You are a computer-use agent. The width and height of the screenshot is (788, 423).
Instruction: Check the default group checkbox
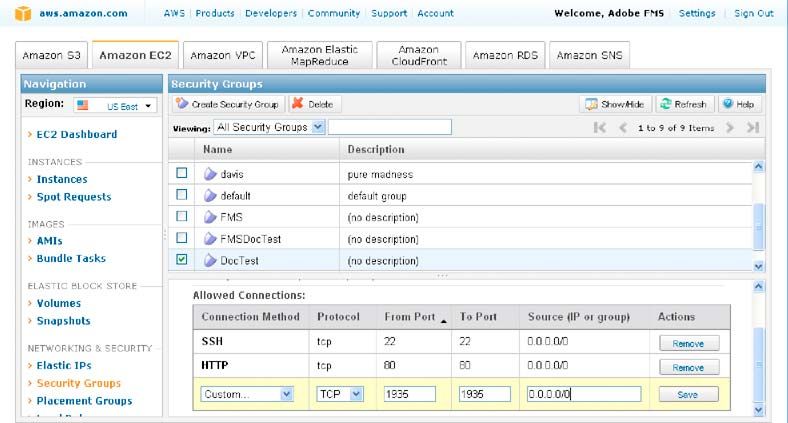pos(181,194)
